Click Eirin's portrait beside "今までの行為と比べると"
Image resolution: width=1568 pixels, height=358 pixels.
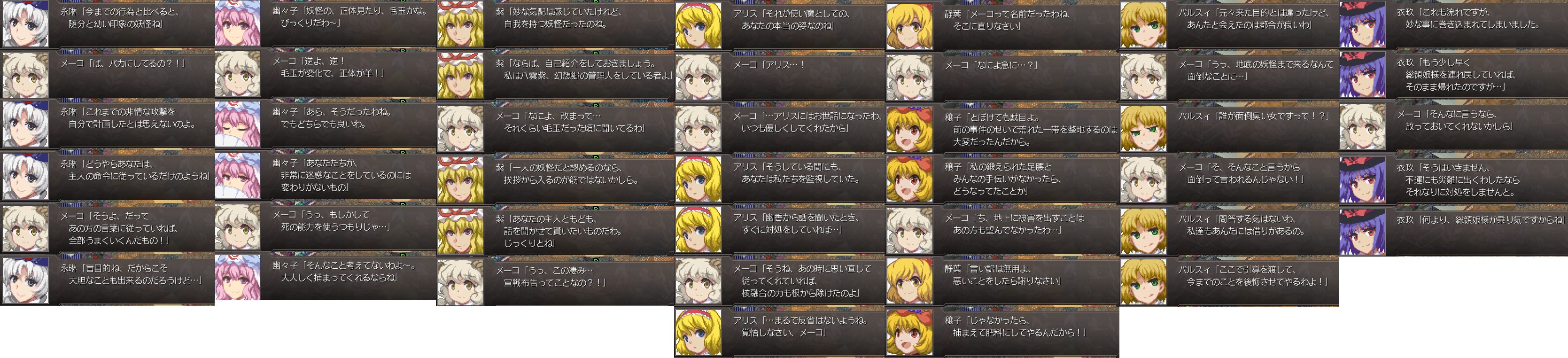(x=25, y=25)
